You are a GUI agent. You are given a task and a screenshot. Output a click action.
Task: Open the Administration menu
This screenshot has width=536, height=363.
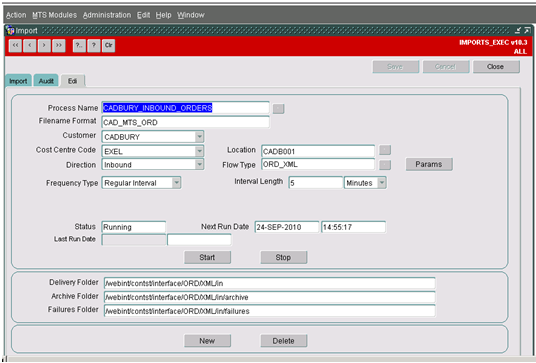click(x=107, y=15)
